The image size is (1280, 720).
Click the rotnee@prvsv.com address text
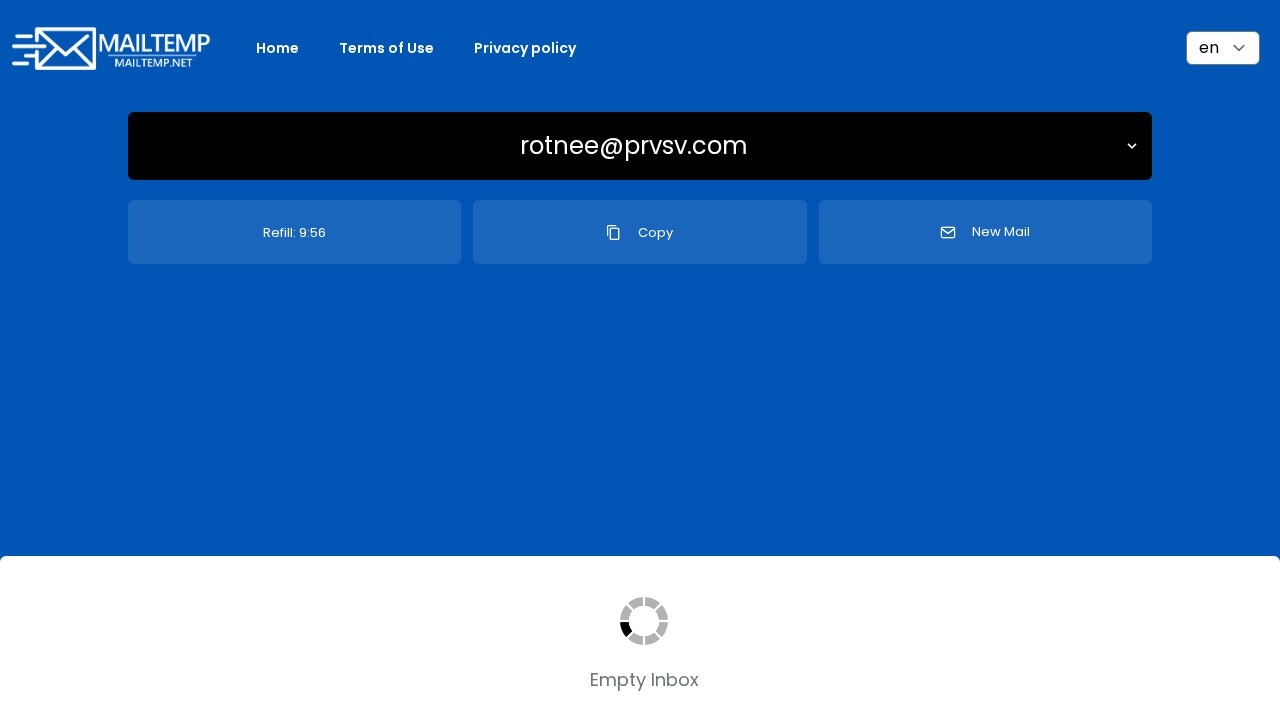633,146
